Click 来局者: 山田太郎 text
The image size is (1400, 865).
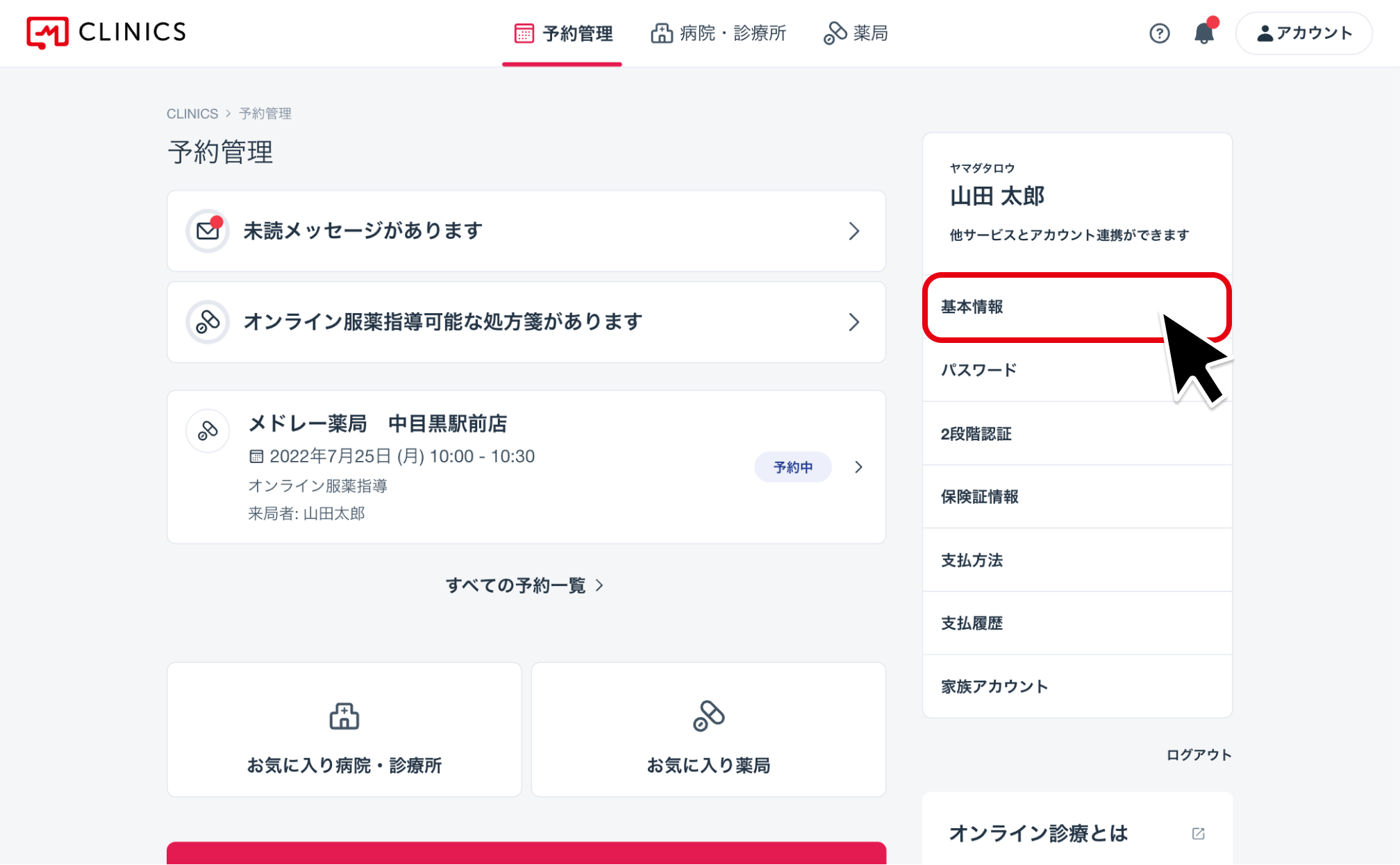(306, 514)
